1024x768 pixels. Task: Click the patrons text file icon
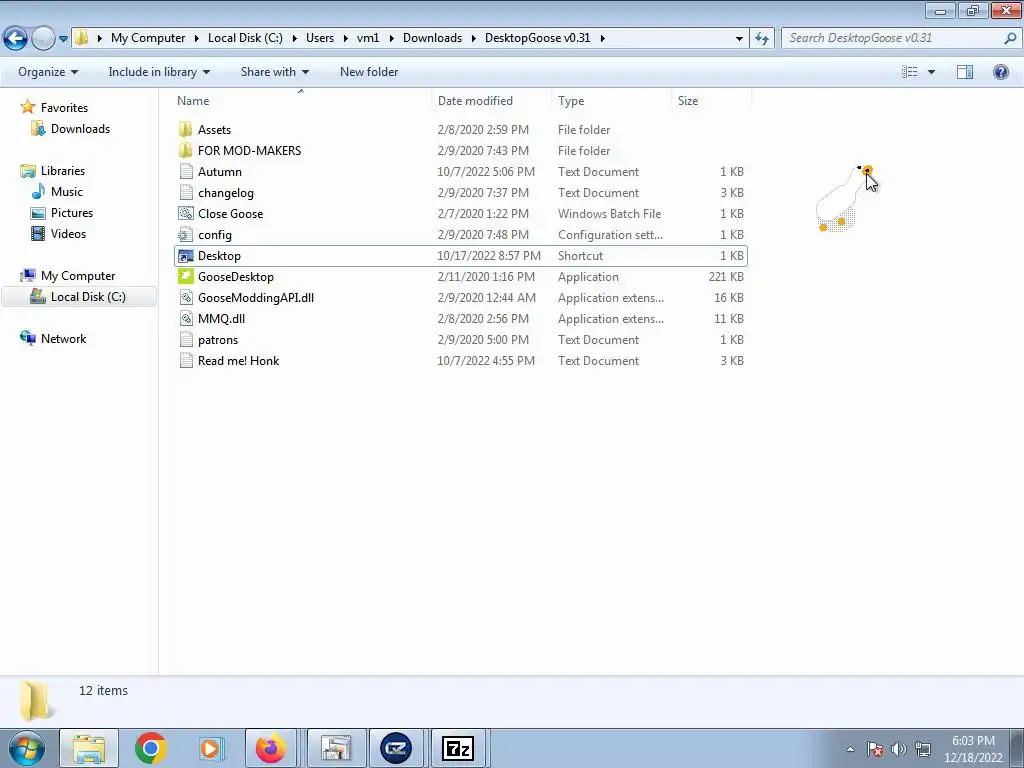185,340
